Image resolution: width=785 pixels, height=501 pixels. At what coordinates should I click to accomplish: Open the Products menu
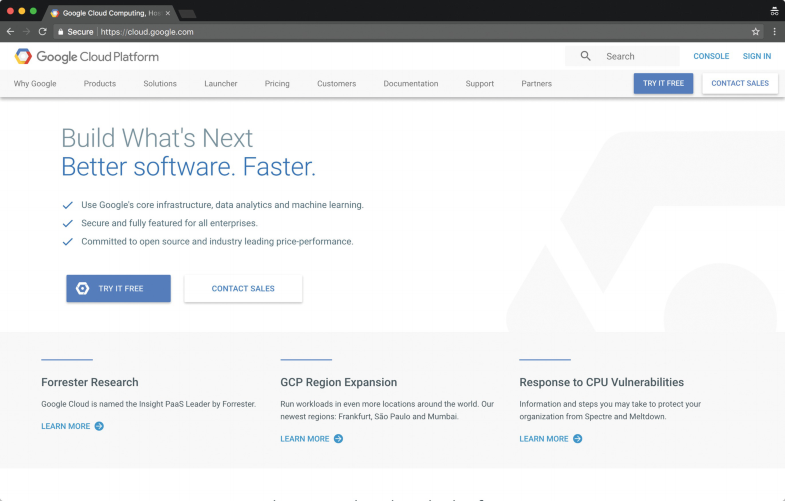point(100,84)
